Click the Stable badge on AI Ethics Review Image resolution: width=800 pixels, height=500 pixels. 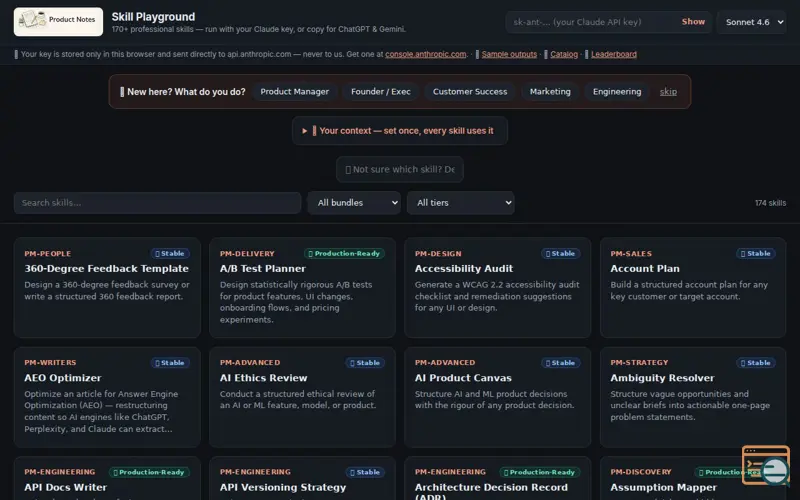click(x=365, y=363)
